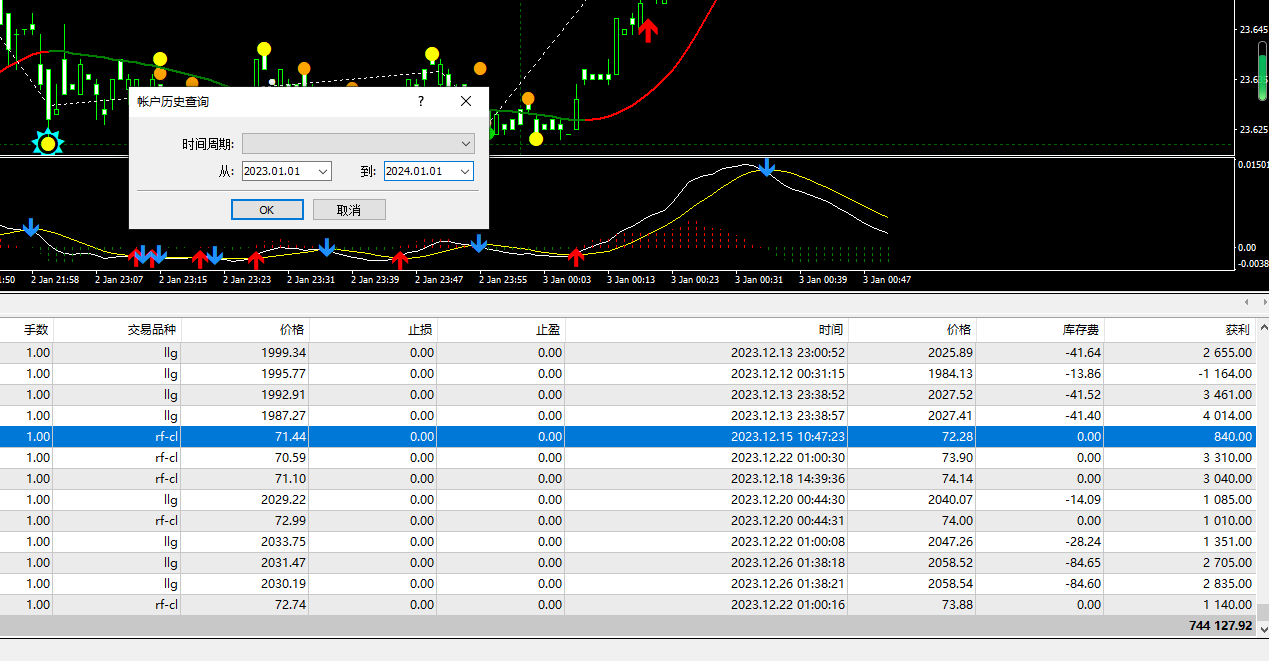Expand the 从 start date picker
The width and height of the screenshot is (1269, 661).
322,172
